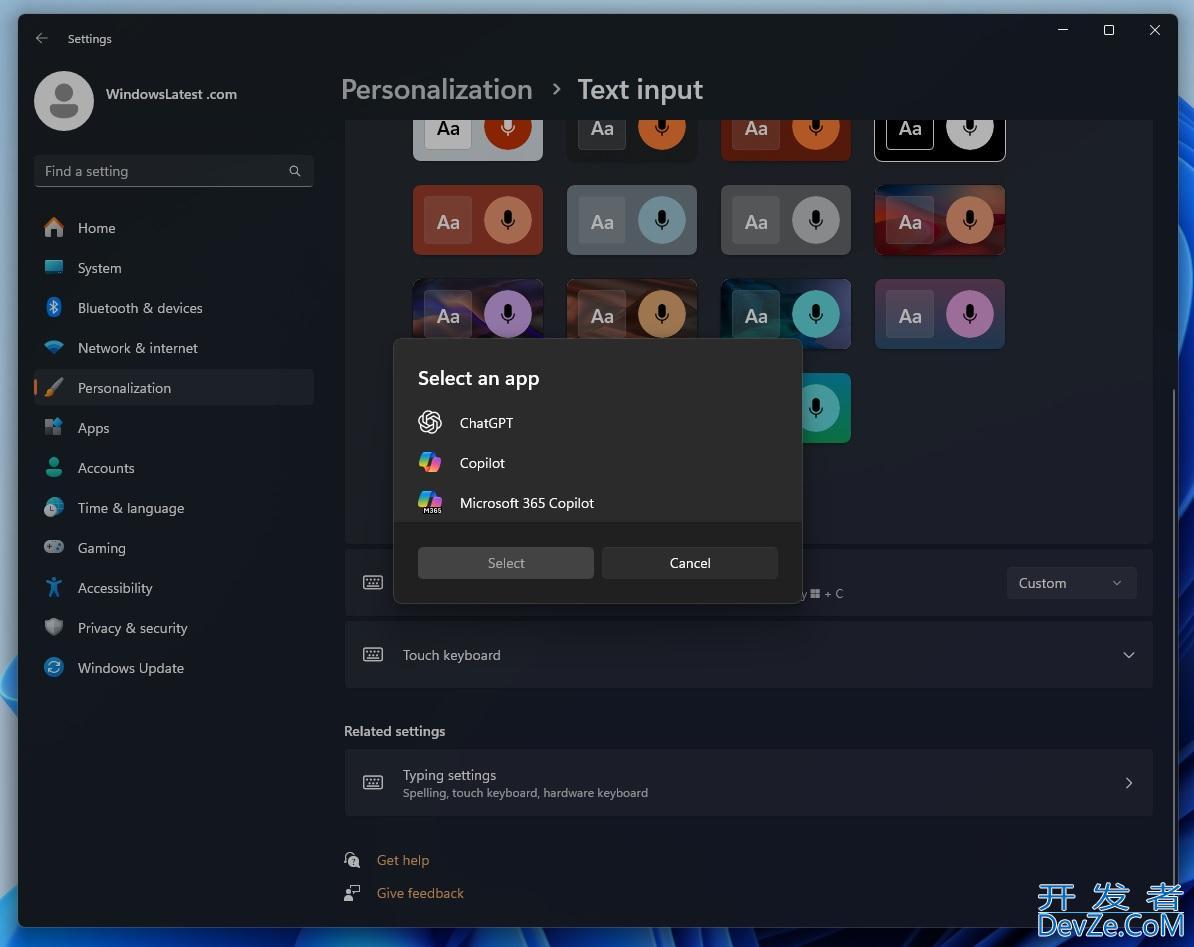Select the black high-contrast keyboard theme
The height and width of the screenshot is (947, 1194).
(940, 139)
